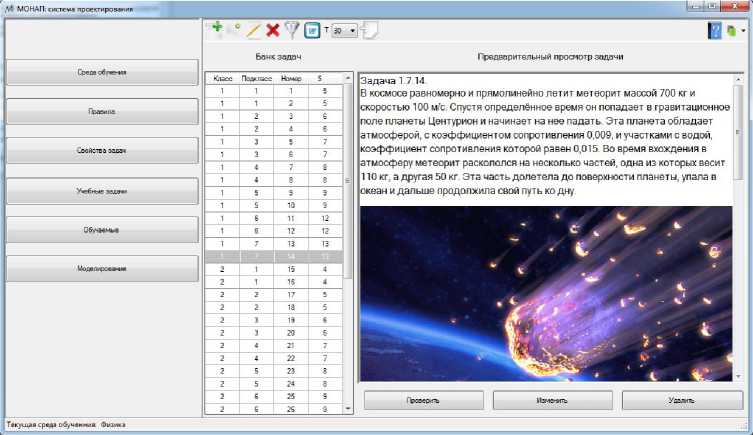The image size is (753, 435).
Task: Select the table row with number 18
Action: pyautogui.click(x=274, y=307)
